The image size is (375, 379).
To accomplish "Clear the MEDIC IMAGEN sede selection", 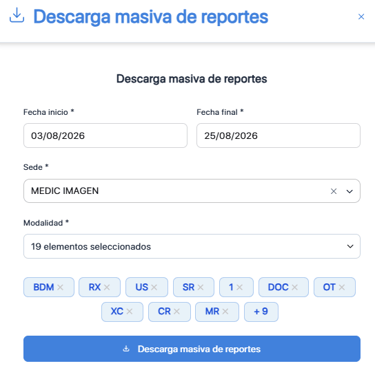I will (334, 191).
